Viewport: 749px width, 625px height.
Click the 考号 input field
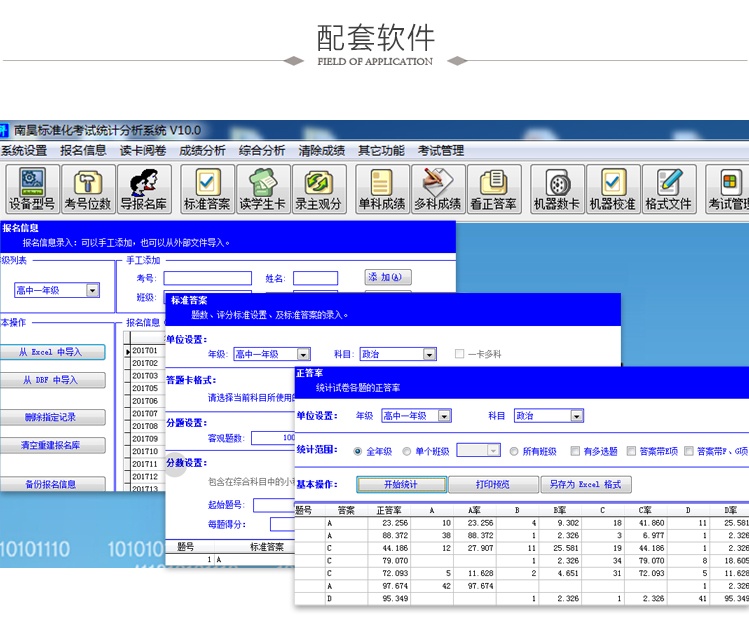point(207,278)
